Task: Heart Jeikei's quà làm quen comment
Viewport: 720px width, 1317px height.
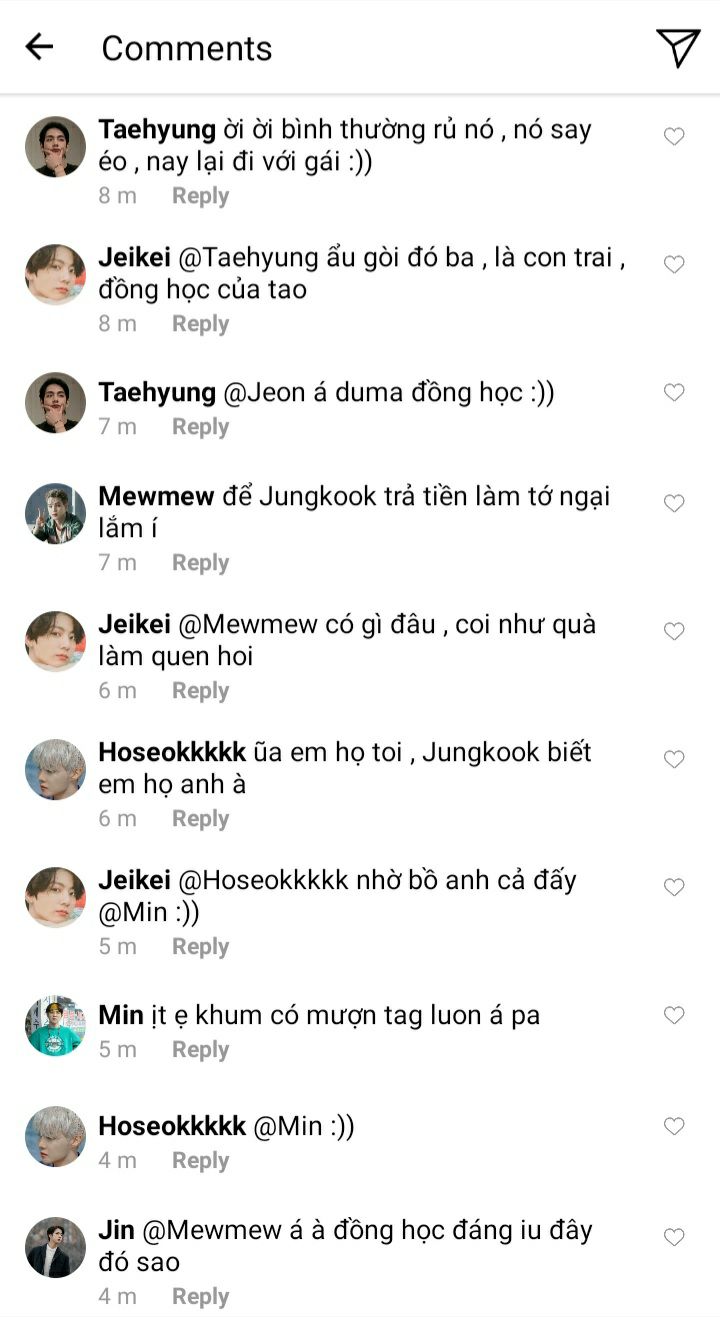Action: [674, 631]
